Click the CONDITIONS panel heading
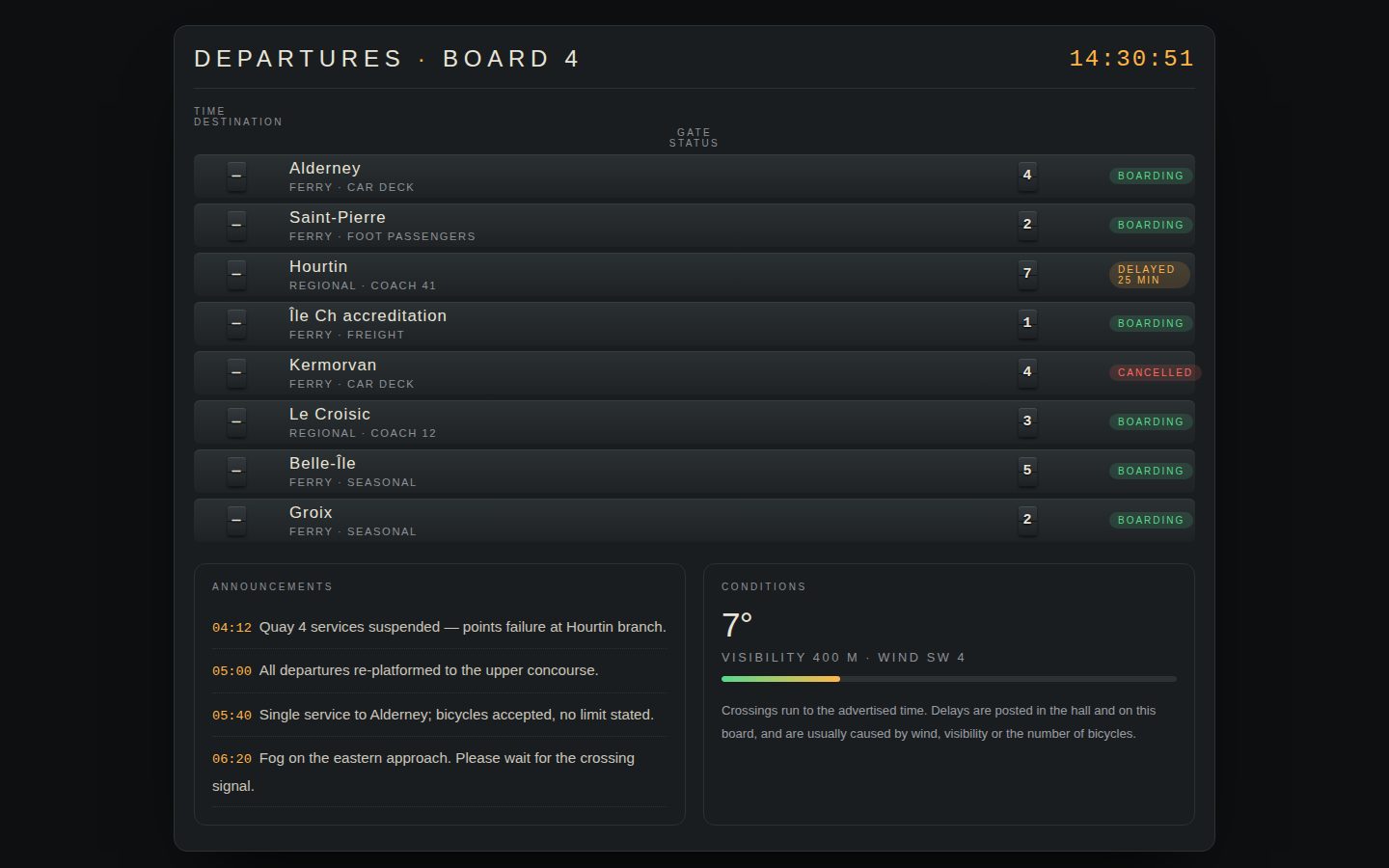 click(764, 586)
